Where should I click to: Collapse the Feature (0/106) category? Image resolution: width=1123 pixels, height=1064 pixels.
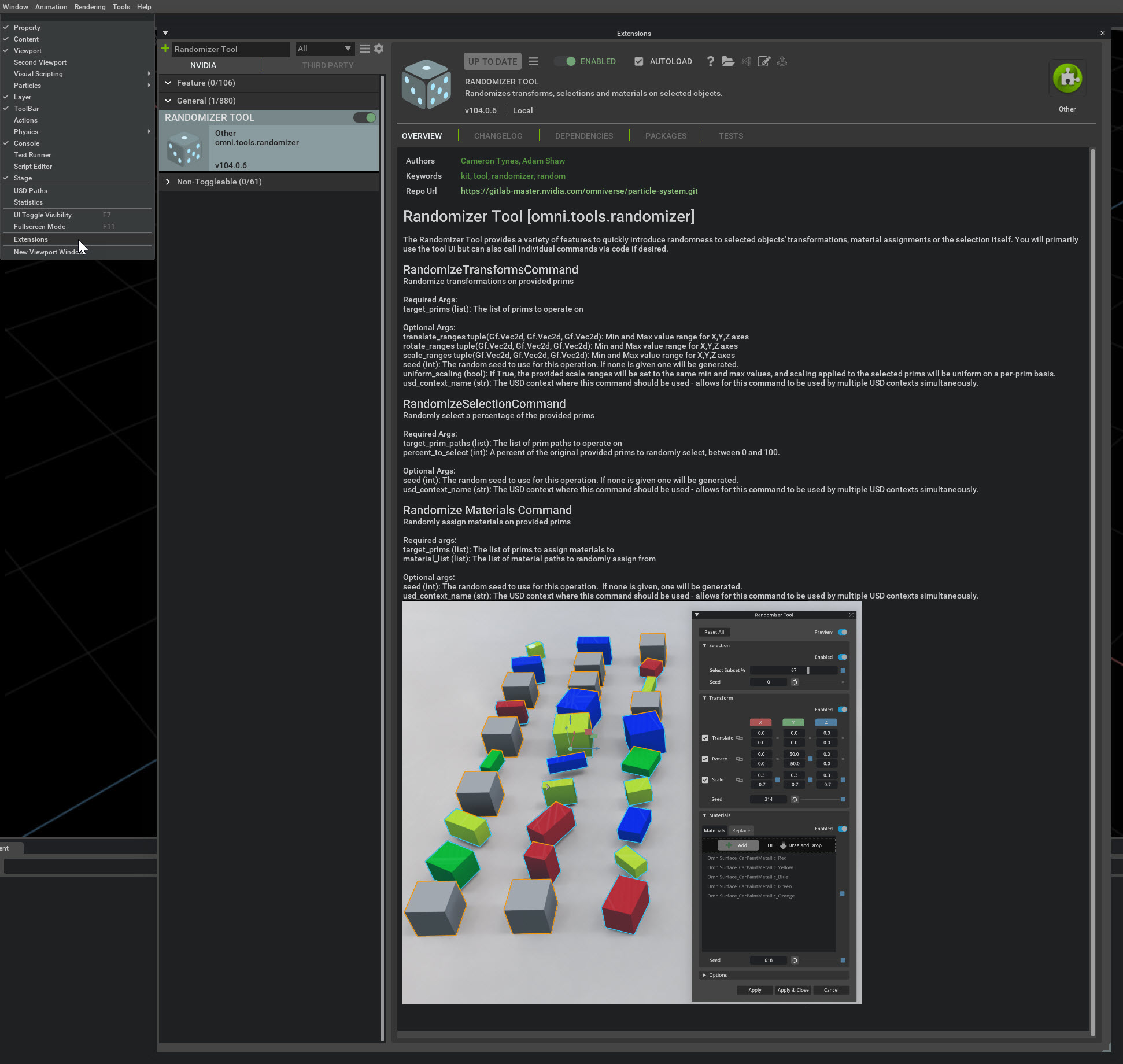(168, 83)
